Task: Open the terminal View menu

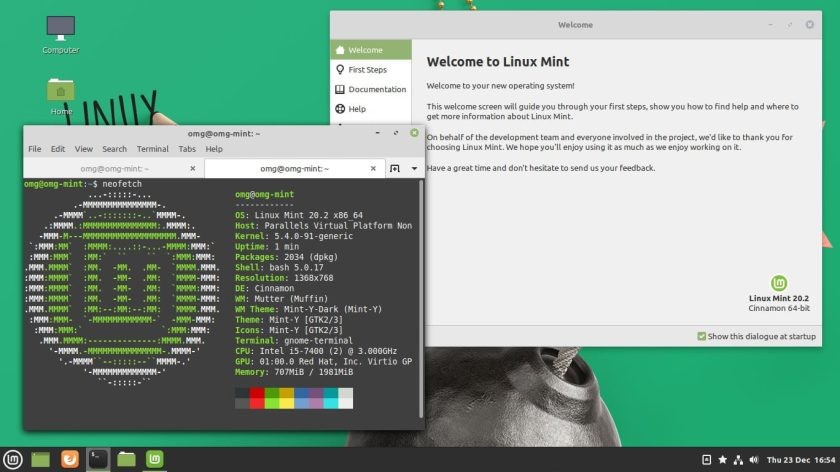Action: click(84, 149)
